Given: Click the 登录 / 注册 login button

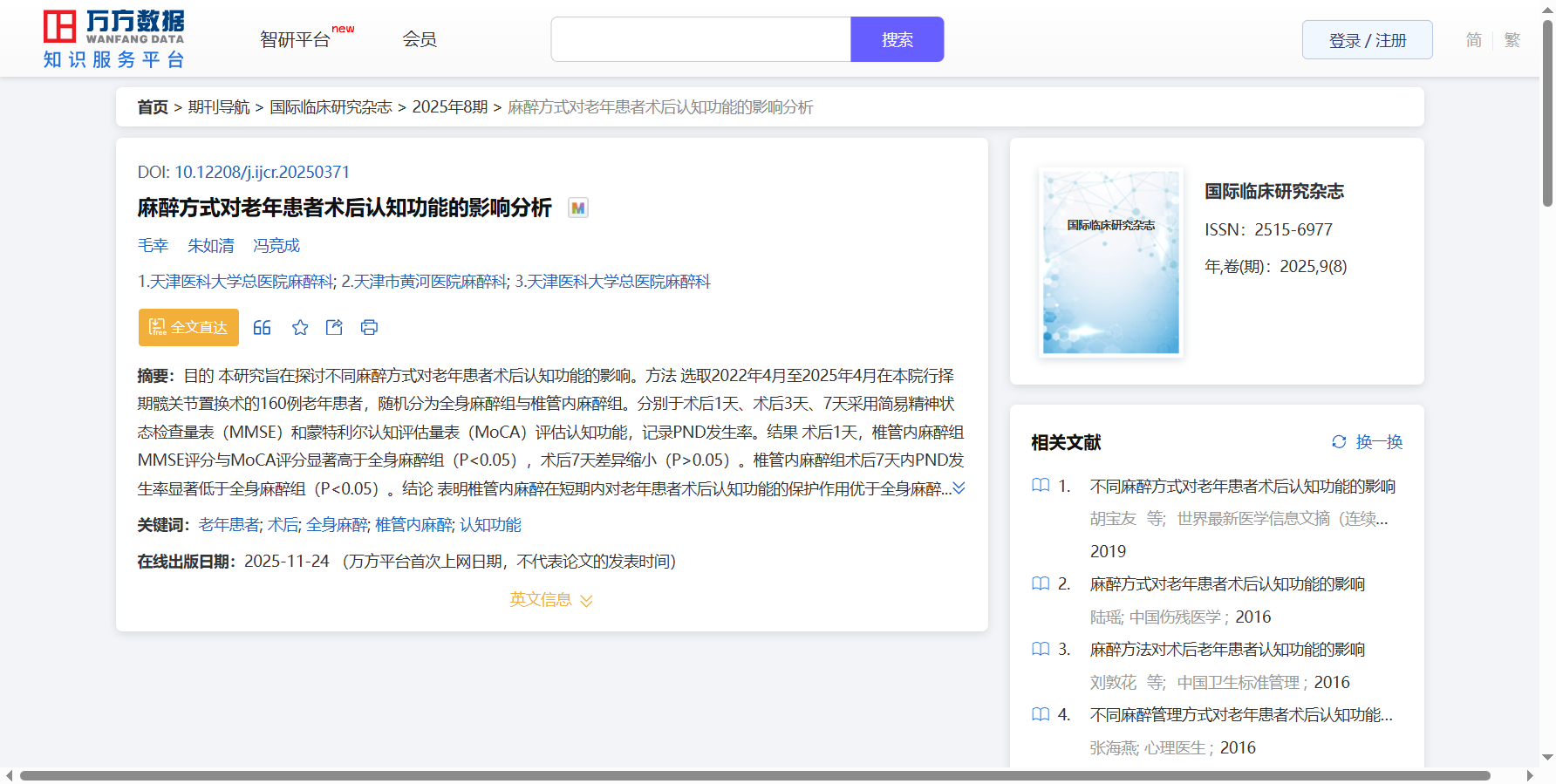Looking at the screenshot, I should (1367, 40).
